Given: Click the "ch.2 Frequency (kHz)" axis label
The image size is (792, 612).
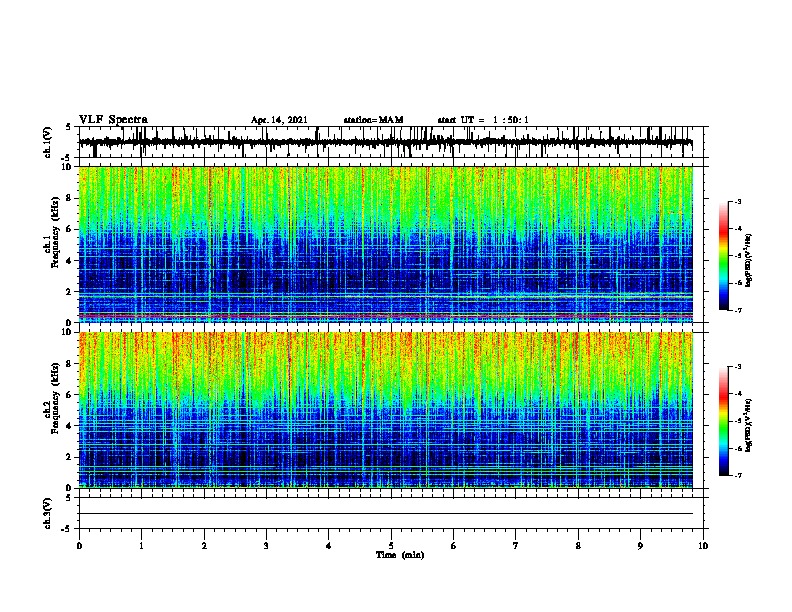Looking at the screenshot, I should 51,398.
